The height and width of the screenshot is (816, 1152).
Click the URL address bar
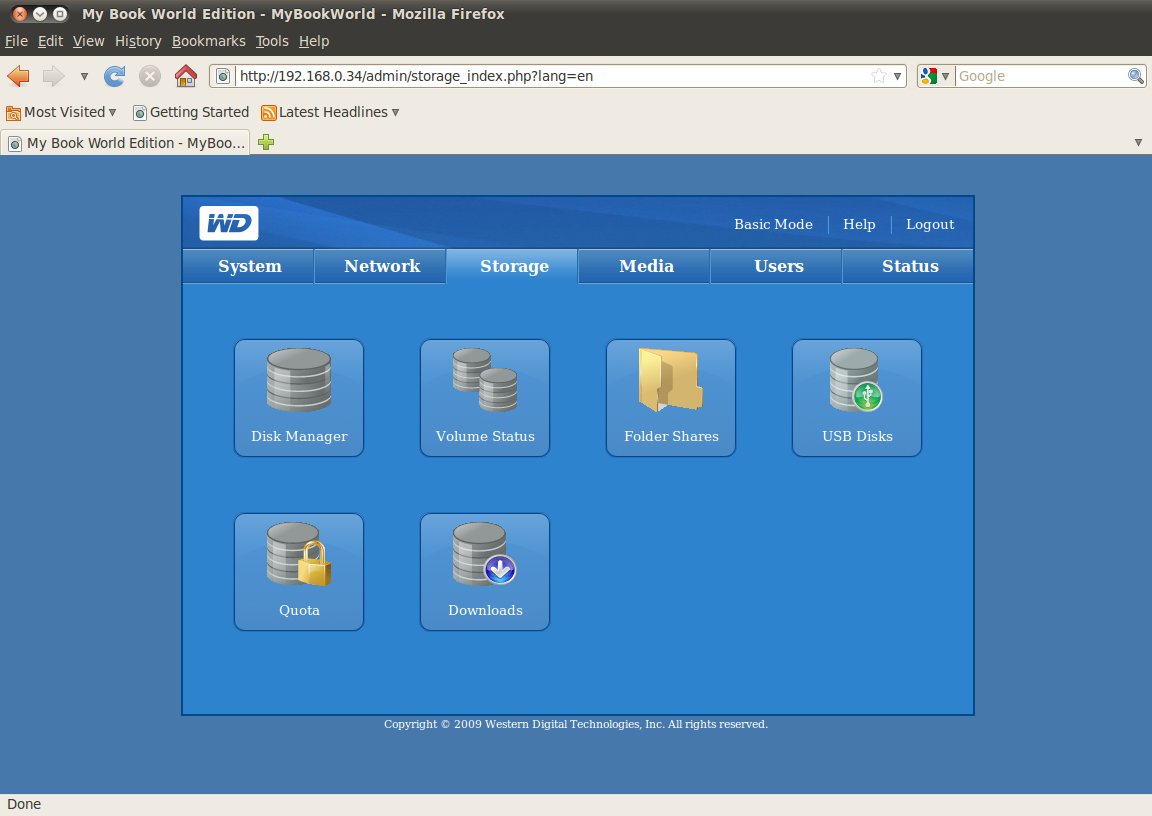point(550,76)
